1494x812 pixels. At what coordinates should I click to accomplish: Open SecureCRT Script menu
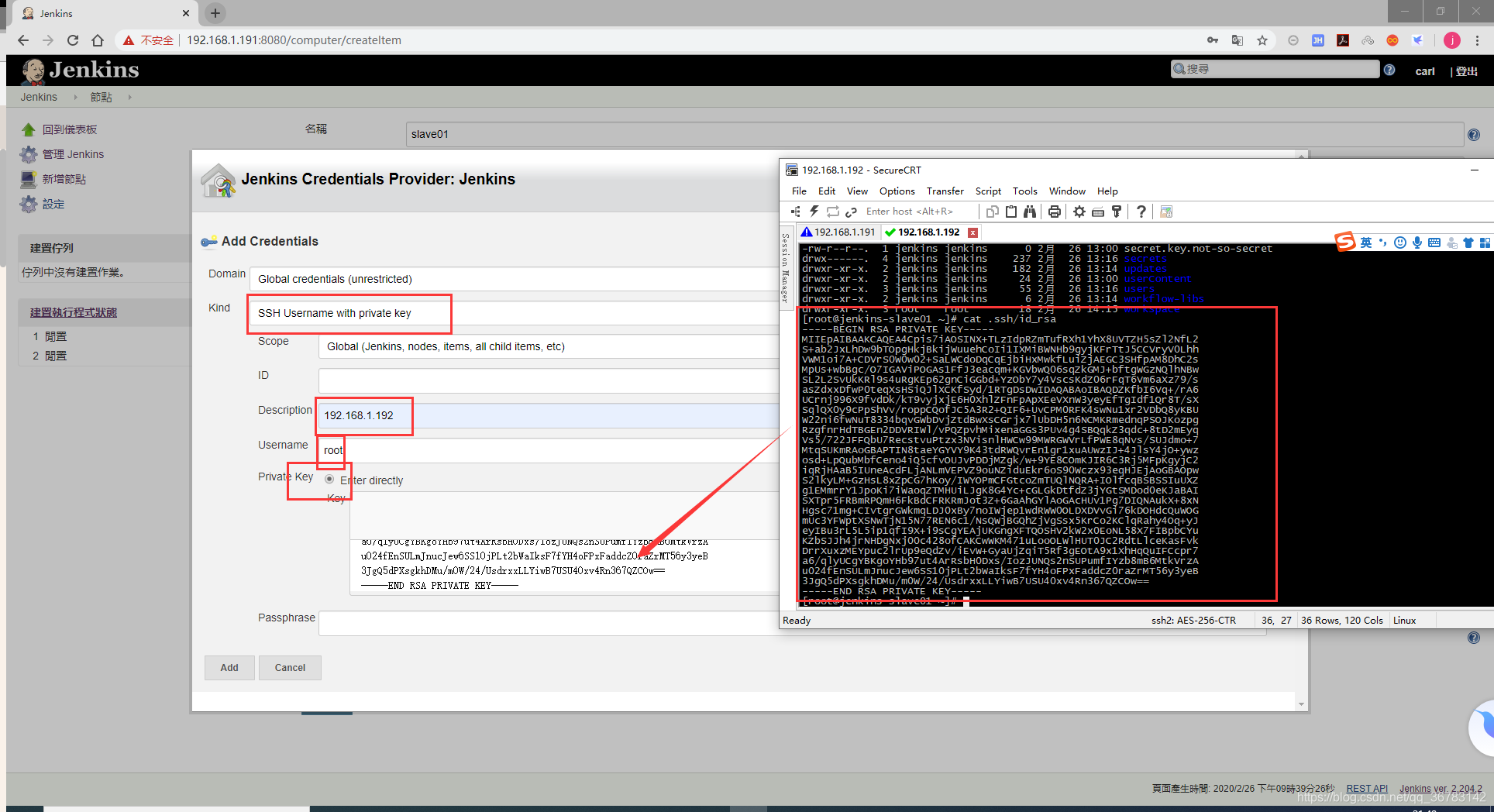coord(988,191)
